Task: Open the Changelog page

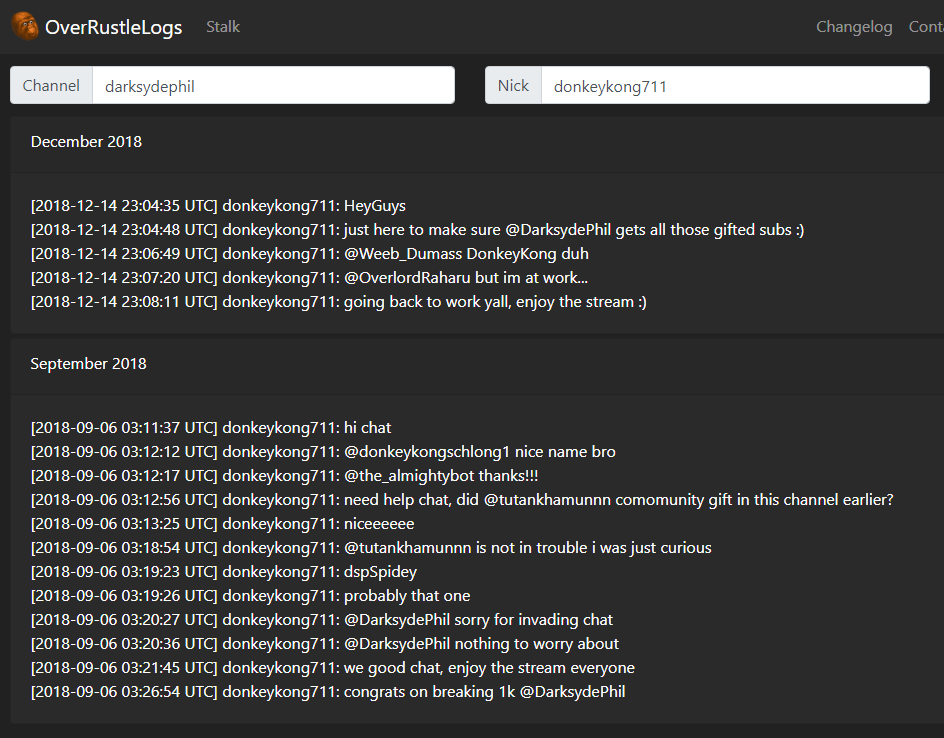Action: [854, 26]
